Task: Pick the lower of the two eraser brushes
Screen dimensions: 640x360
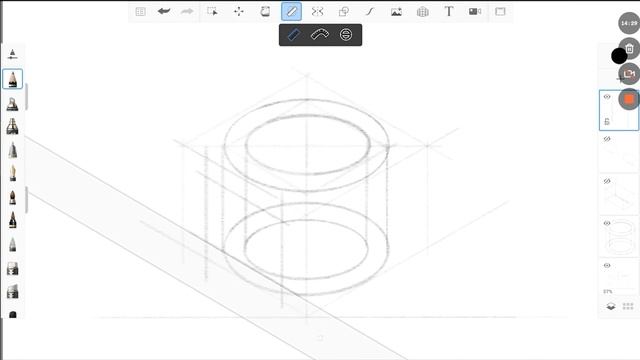Action: point(13,292)
